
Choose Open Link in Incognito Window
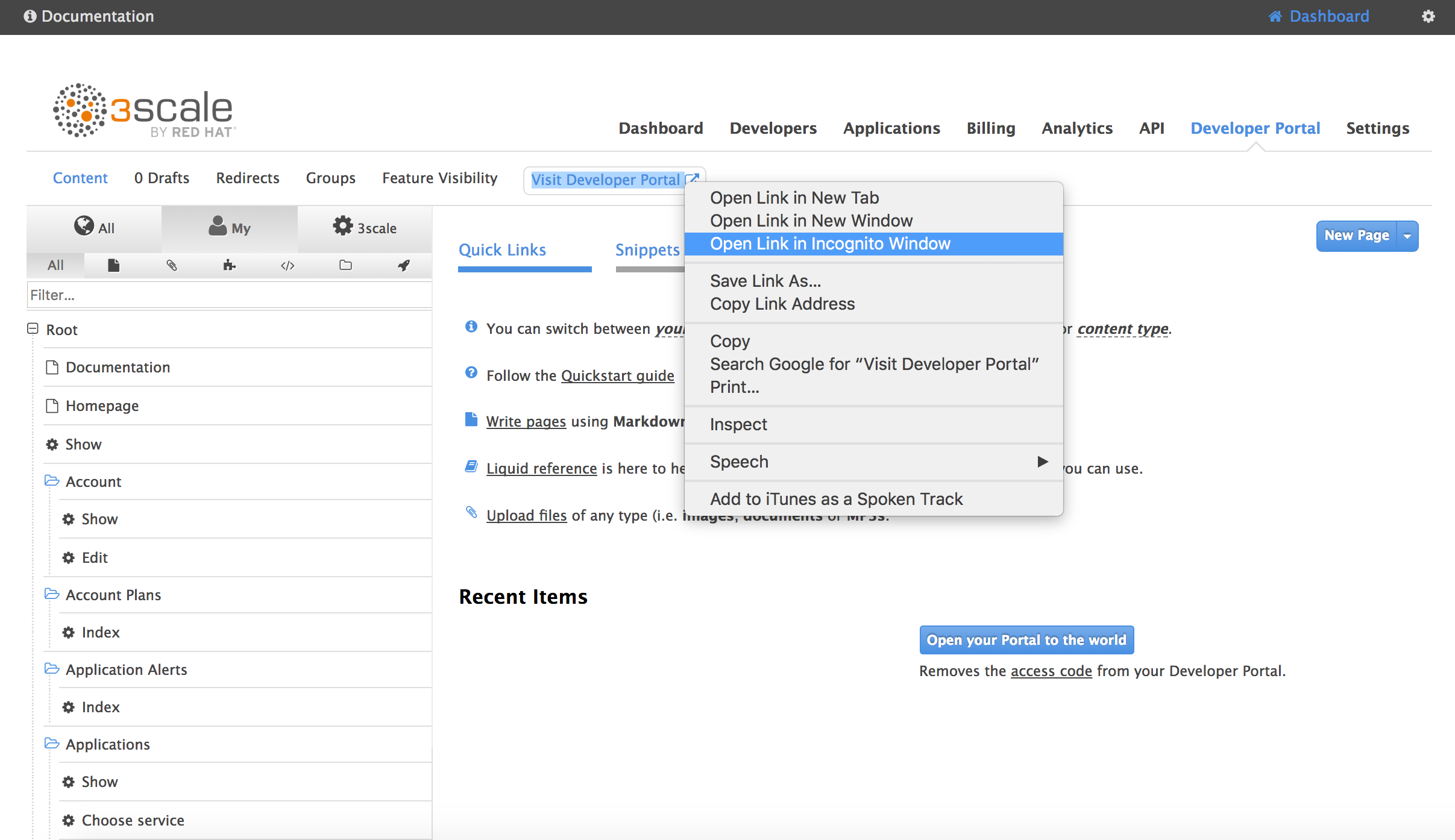click(x=830, y=243)
